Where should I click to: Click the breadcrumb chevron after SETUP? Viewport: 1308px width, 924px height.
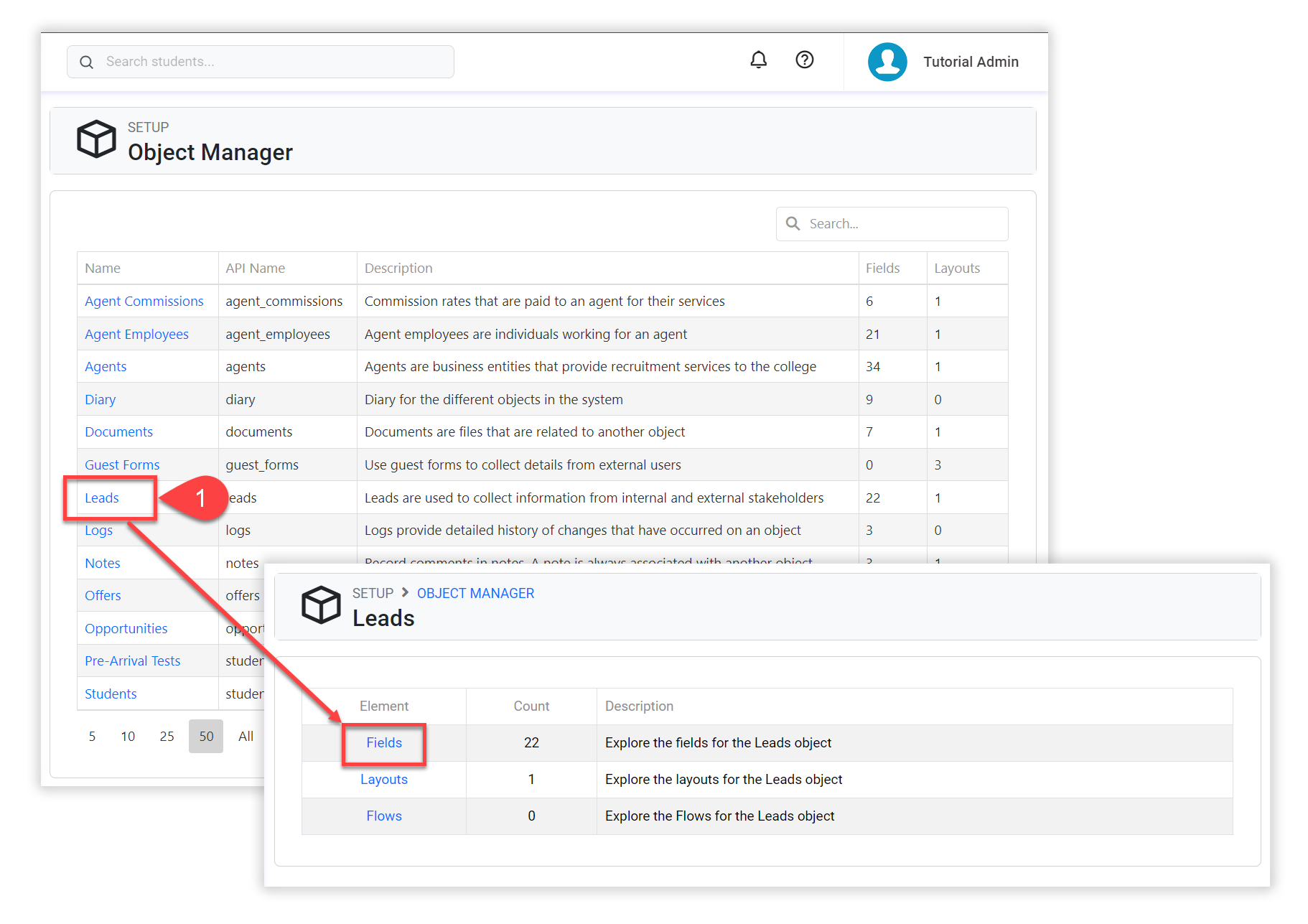point(405,593)
